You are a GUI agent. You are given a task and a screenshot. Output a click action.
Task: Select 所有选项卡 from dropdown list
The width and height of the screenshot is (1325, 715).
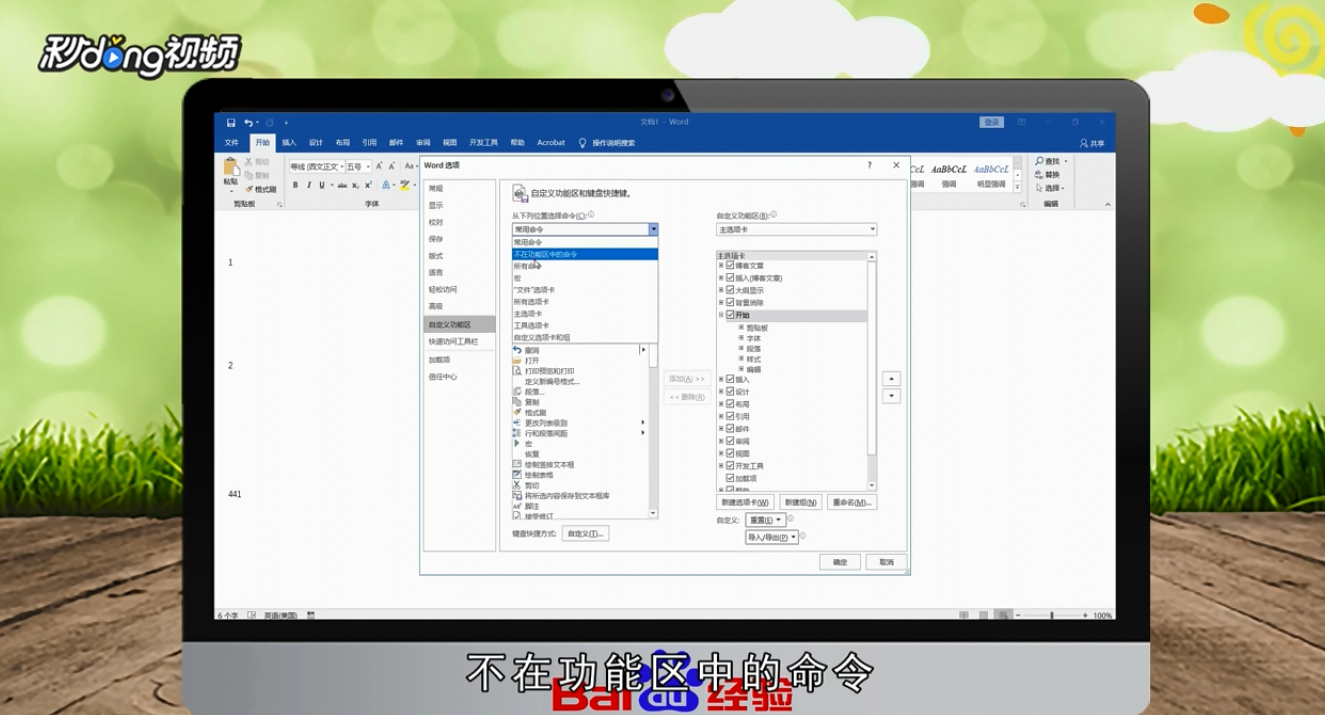[x=585, y=301]
